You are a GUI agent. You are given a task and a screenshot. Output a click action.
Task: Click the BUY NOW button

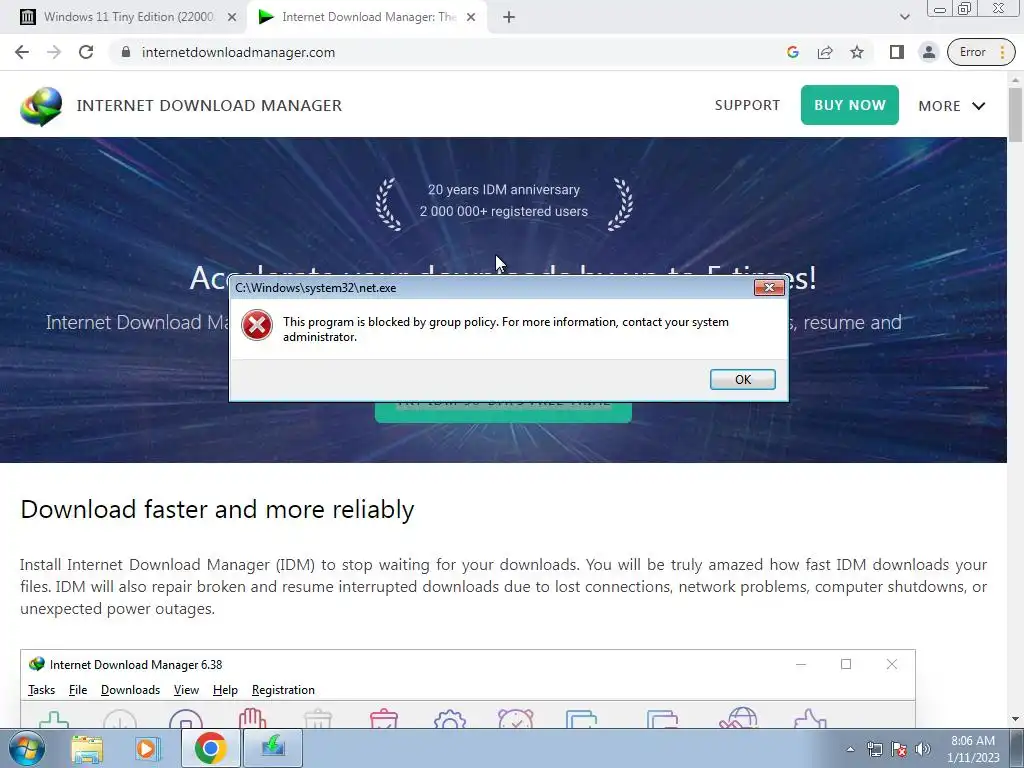850,105
